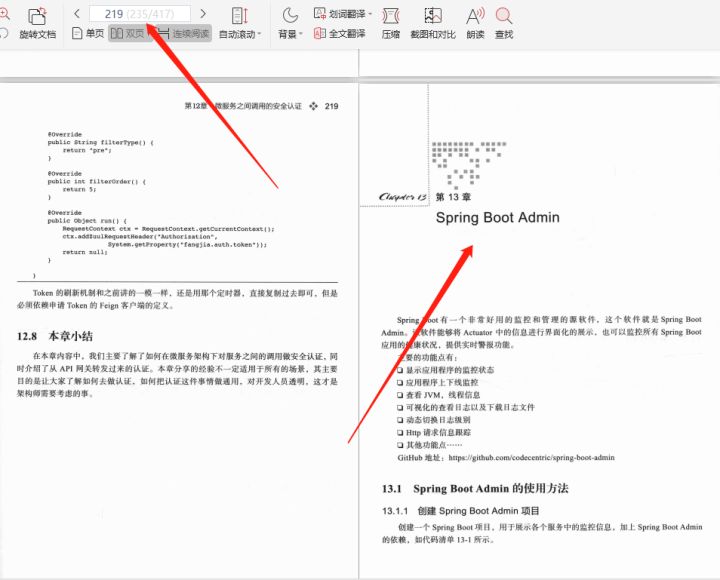
Task: Click the page number field showing 219
Action: (x=140, y=14)
